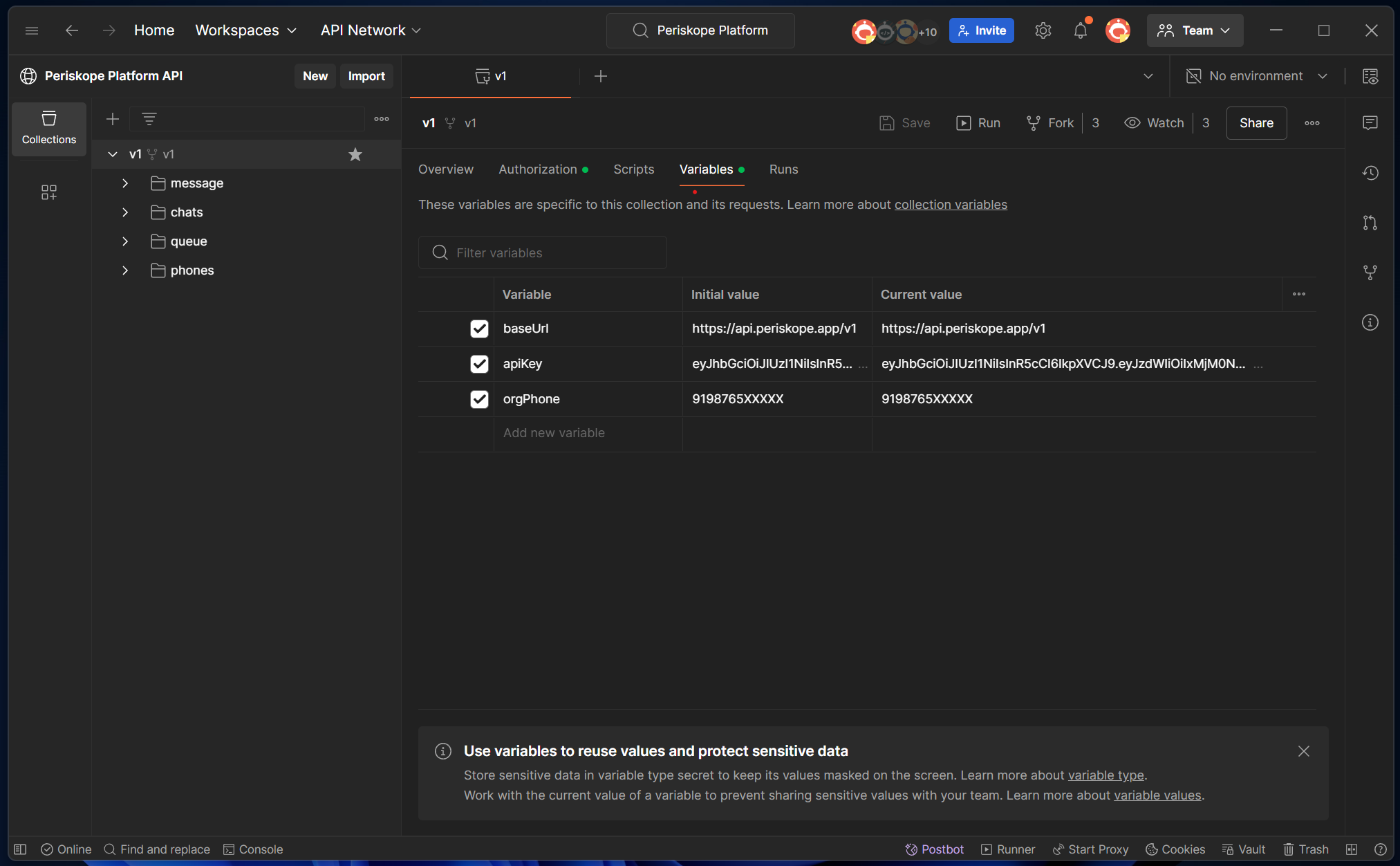Fork the v1 collection
Image resolution: width=1400 pixels, height=866 pixels.
(x=1050, y=123)
